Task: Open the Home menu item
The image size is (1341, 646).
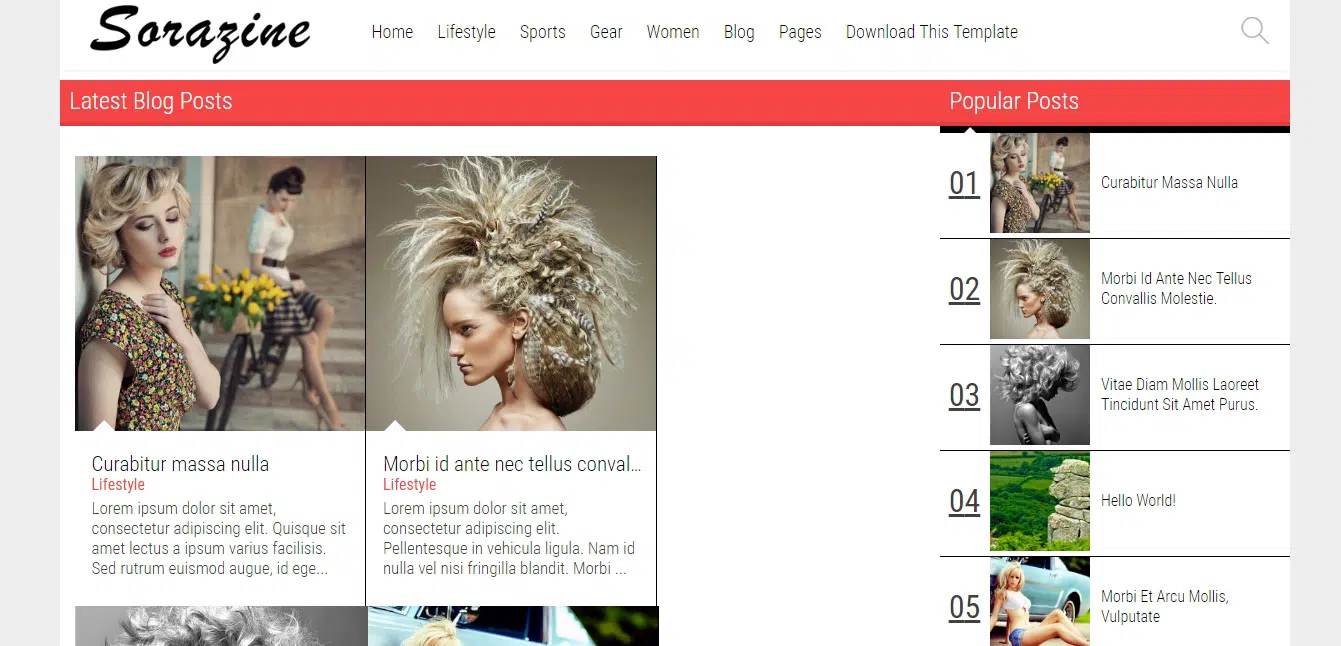Action: [392, 32]
